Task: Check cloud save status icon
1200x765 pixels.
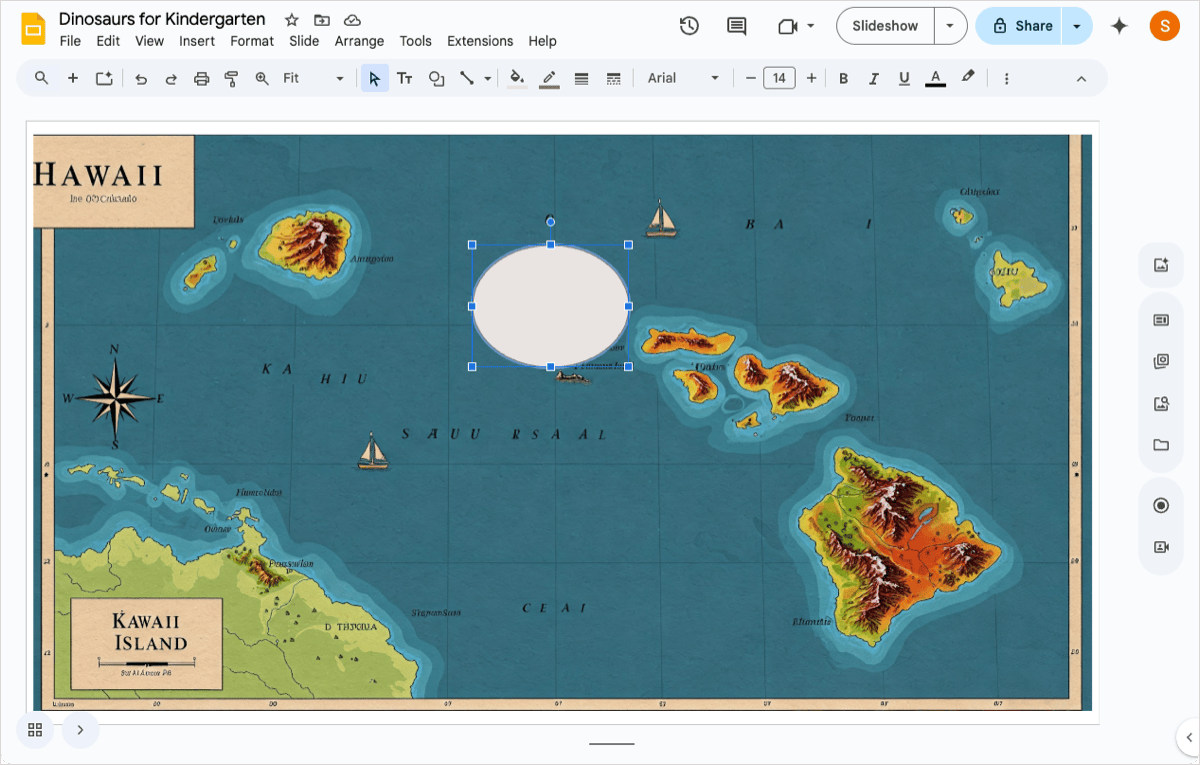Action: click(352, 20)
